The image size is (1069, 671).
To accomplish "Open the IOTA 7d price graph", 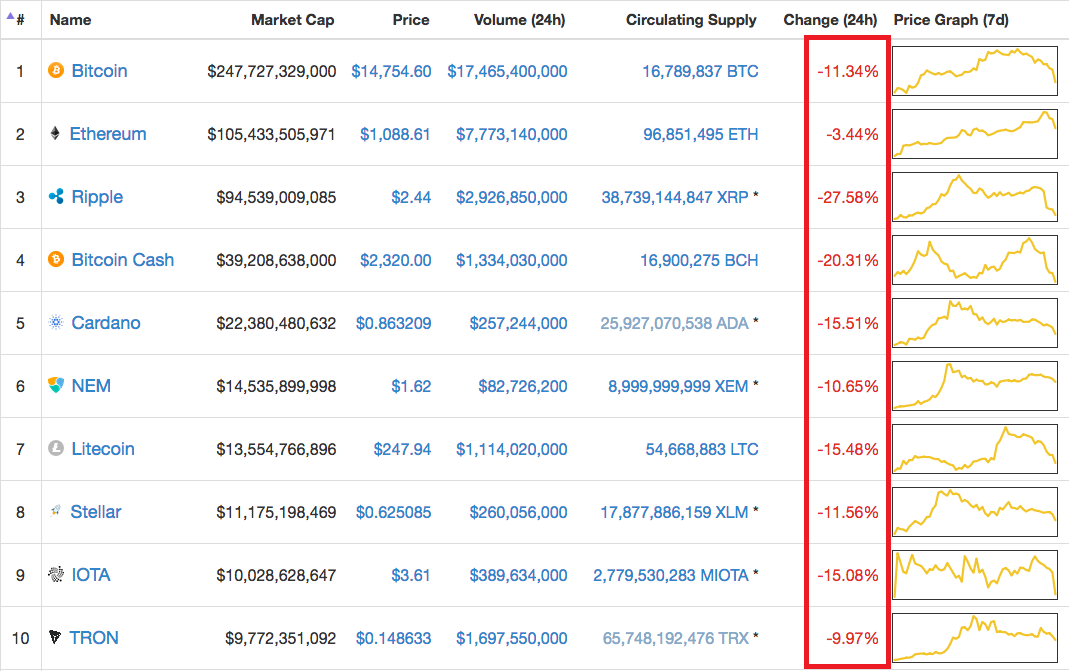I will tap(975, 575).
